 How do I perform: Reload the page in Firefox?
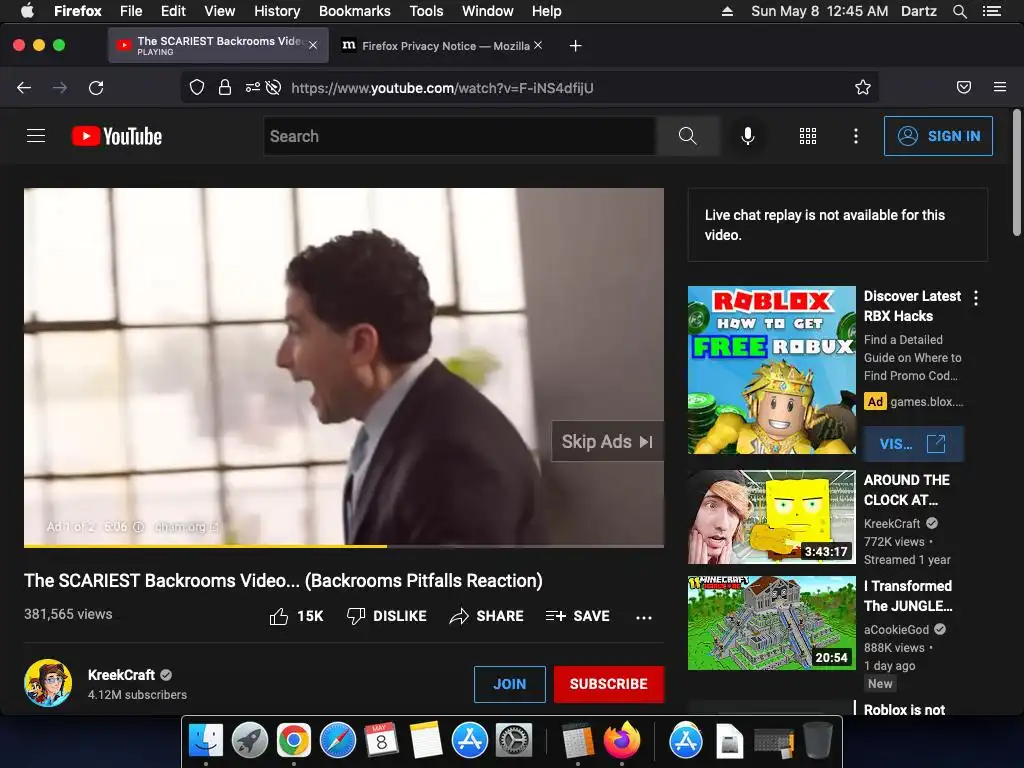(x=96, y=88)
